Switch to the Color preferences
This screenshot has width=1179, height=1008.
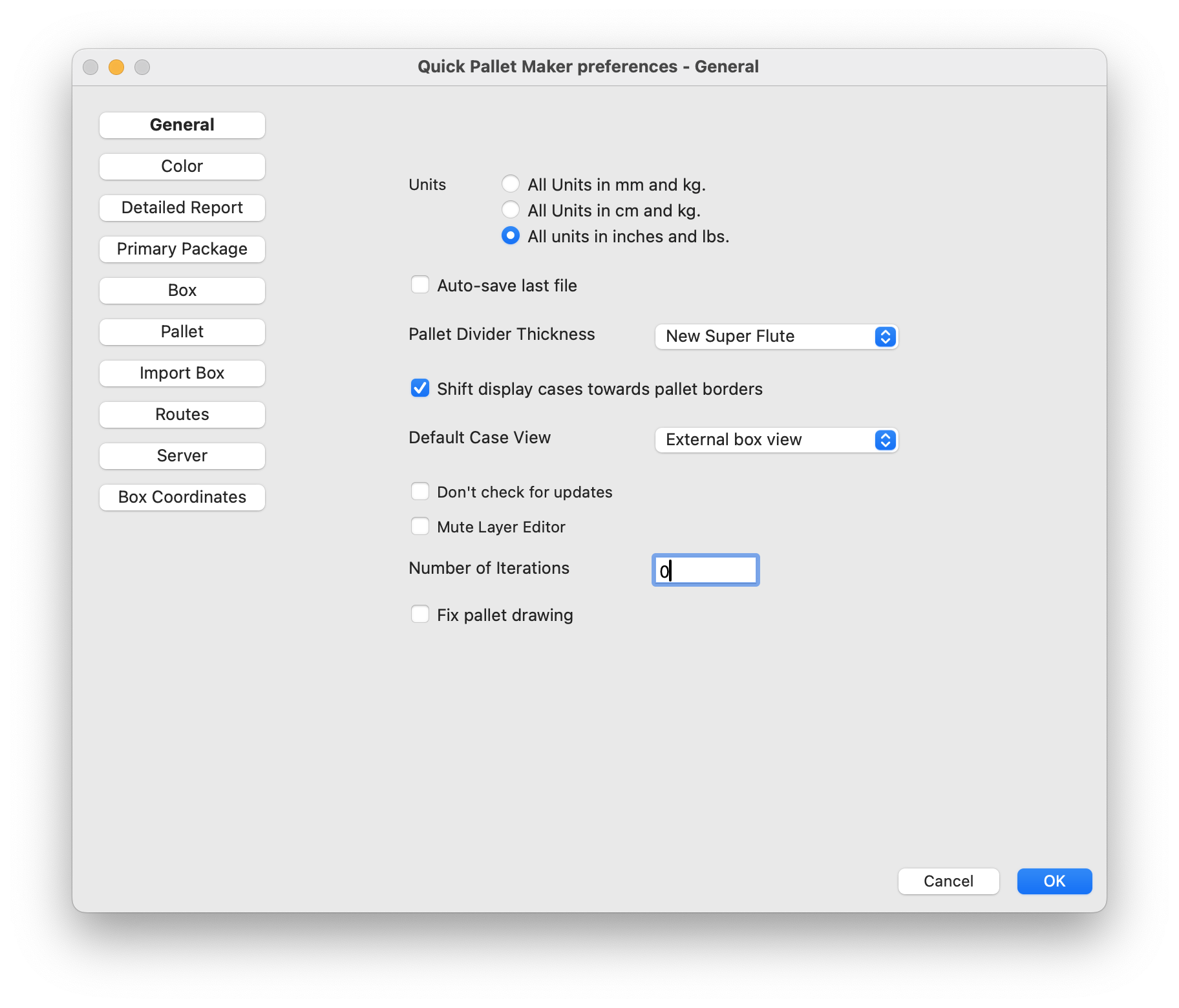point(182,167)
